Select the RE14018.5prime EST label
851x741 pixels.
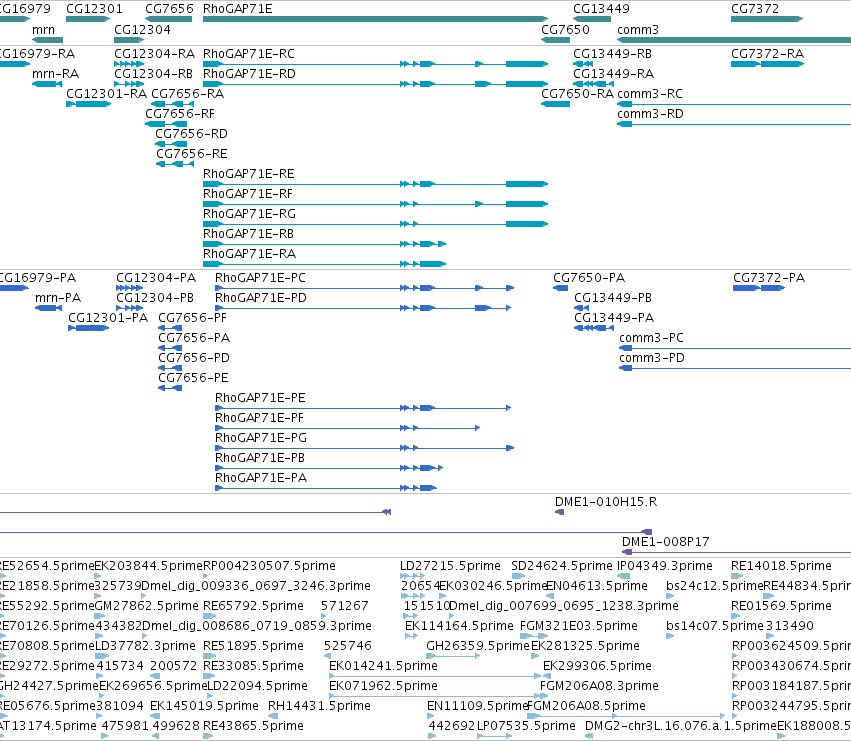pyautogui.click(x=781, y=566)
